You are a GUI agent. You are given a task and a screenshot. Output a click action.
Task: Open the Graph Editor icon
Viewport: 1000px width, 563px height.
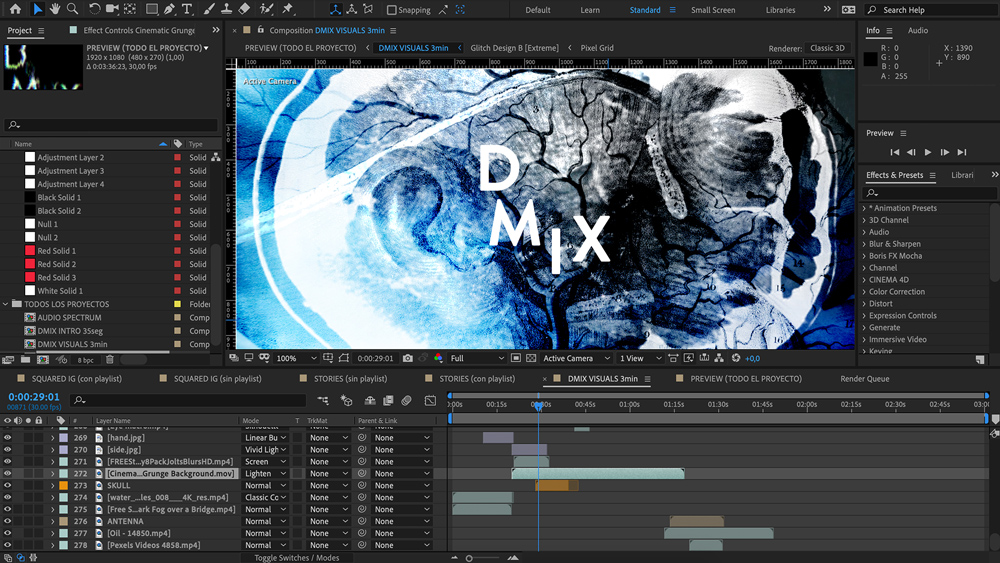430,400
